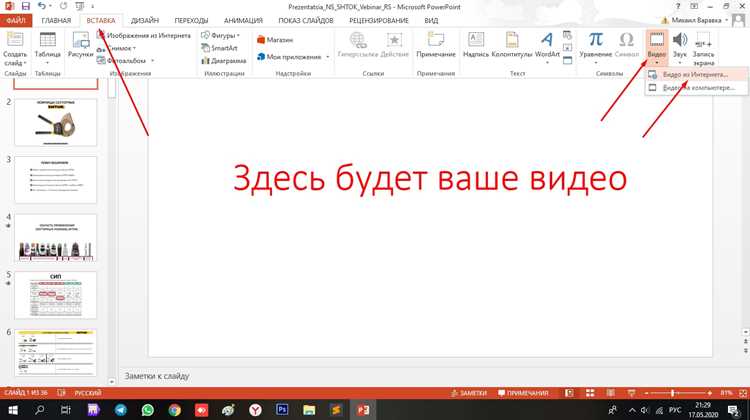Click the Видео film icon

(657, 40)
